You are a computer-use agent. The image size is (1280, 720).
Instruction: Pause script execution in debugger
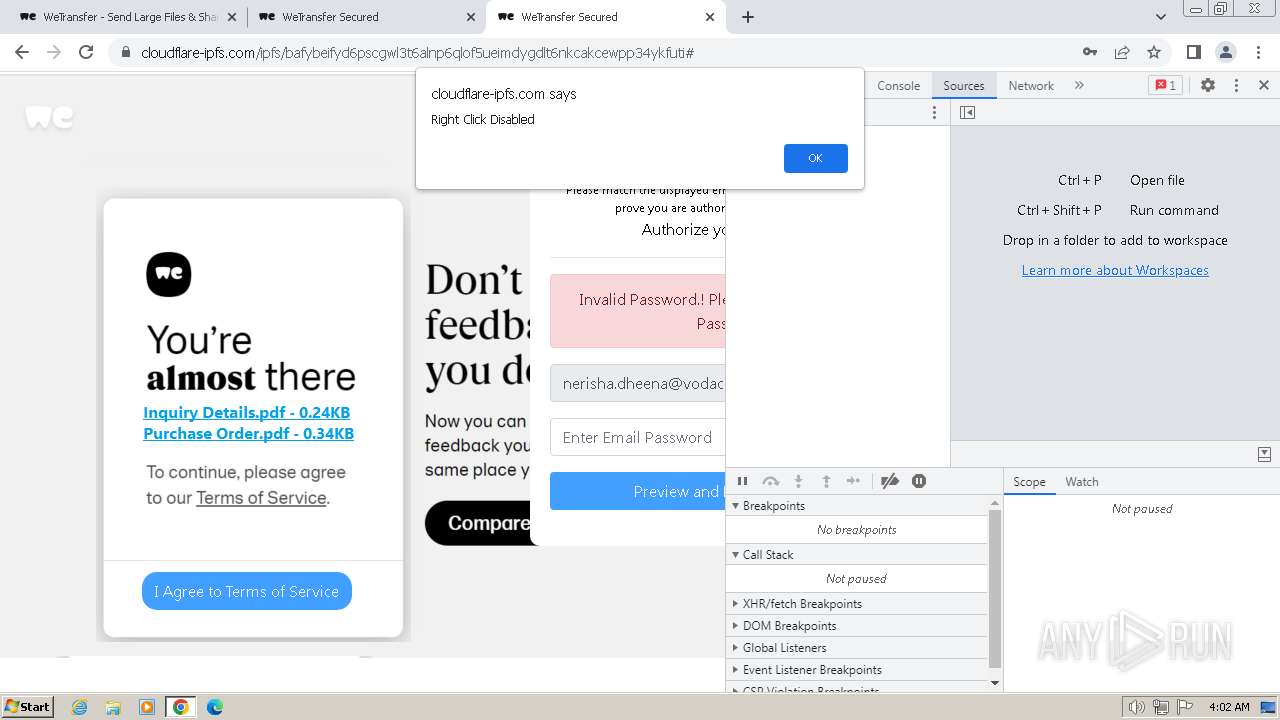743,481
